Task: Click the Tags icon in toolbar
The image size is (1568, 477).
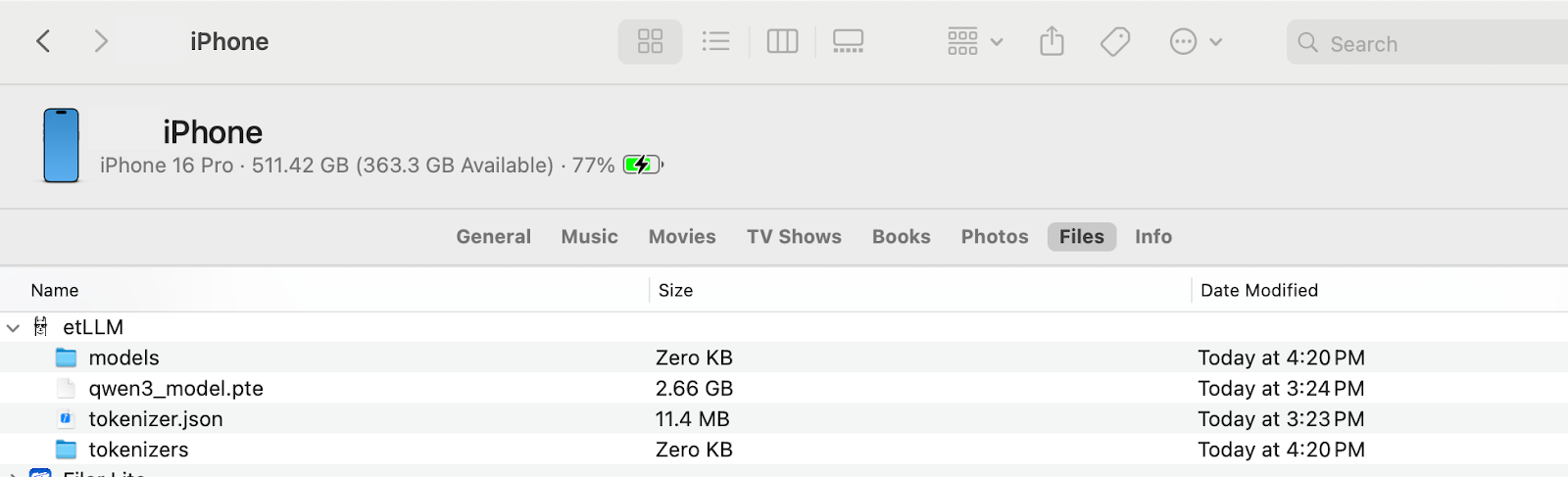Action: click(x=1115, y=41)
